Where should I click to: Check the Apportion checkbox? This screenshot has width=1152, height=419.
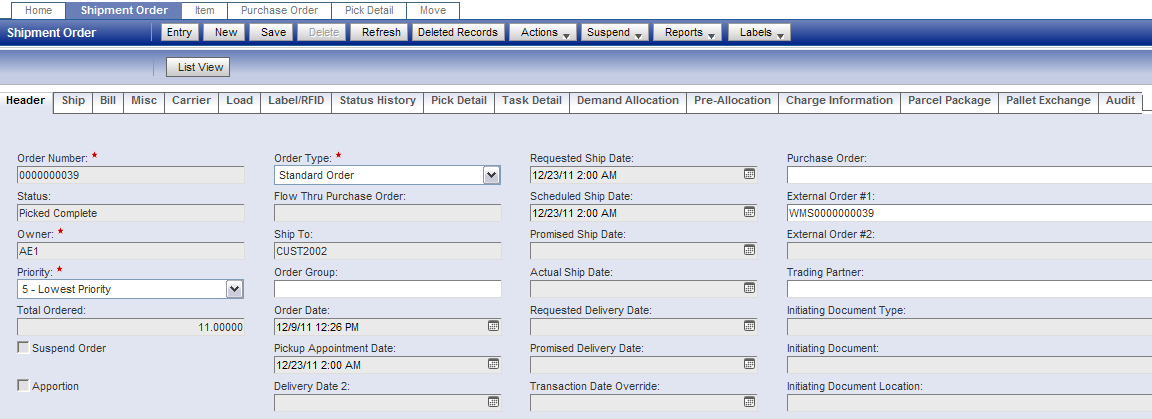tap(23, 386)
